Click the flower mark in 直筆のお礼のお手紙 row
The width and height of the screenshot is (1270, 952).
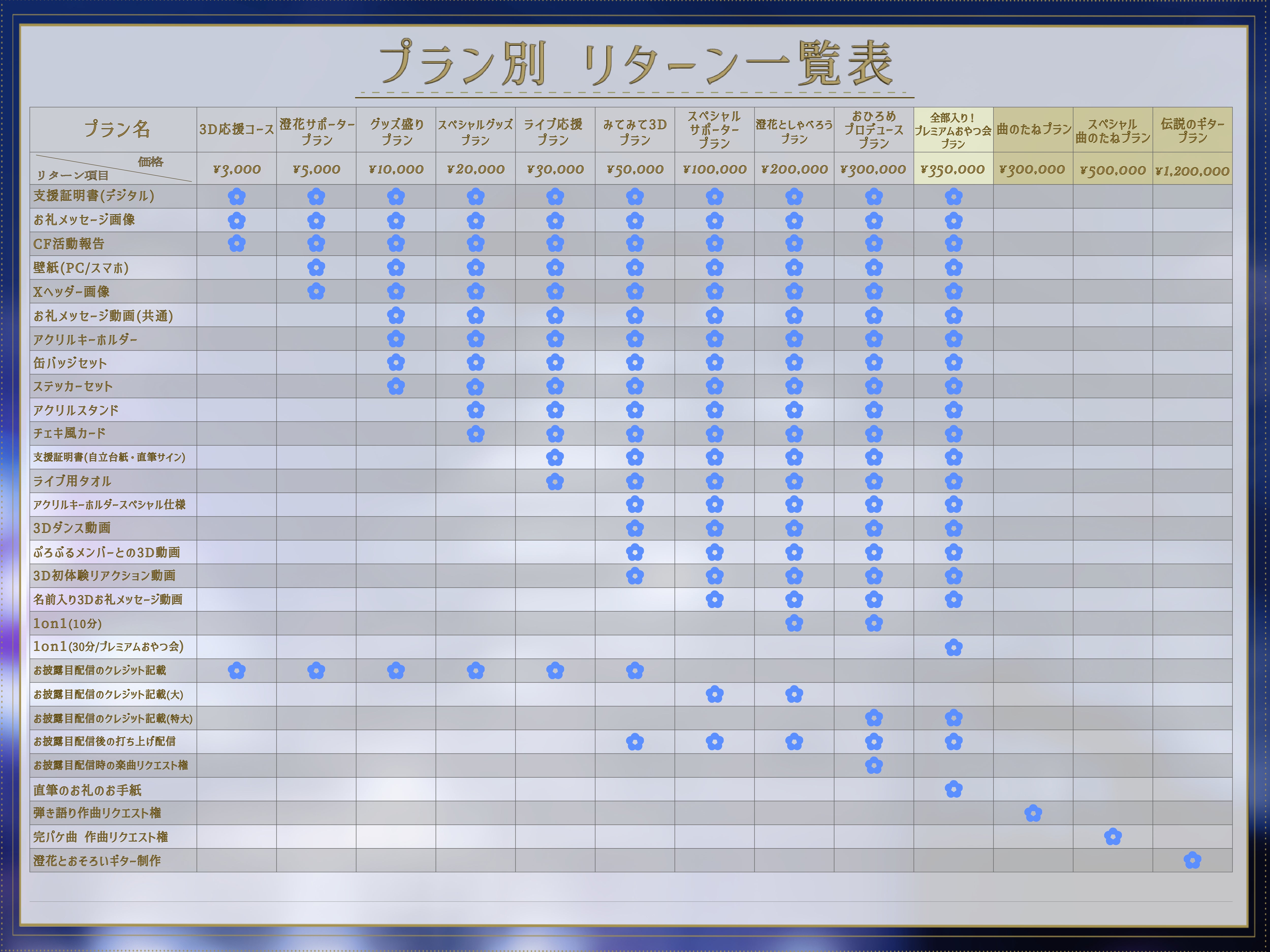click(x=954, y=790)
